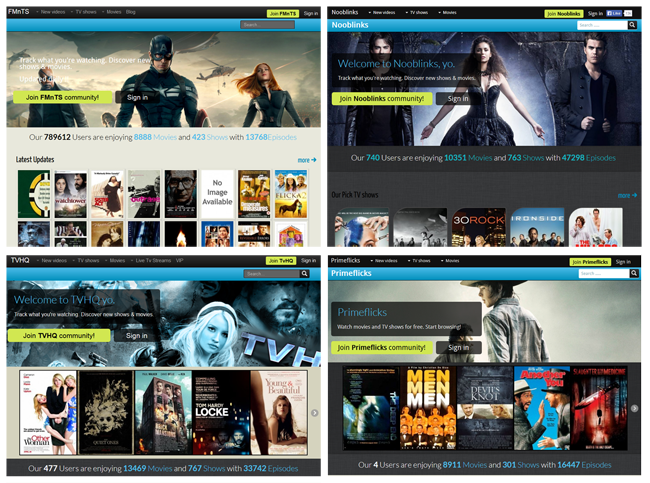Click Sign in link in Primeflicks header
The height and width of the screenshot is (483, 650).
tap(623, 262)
